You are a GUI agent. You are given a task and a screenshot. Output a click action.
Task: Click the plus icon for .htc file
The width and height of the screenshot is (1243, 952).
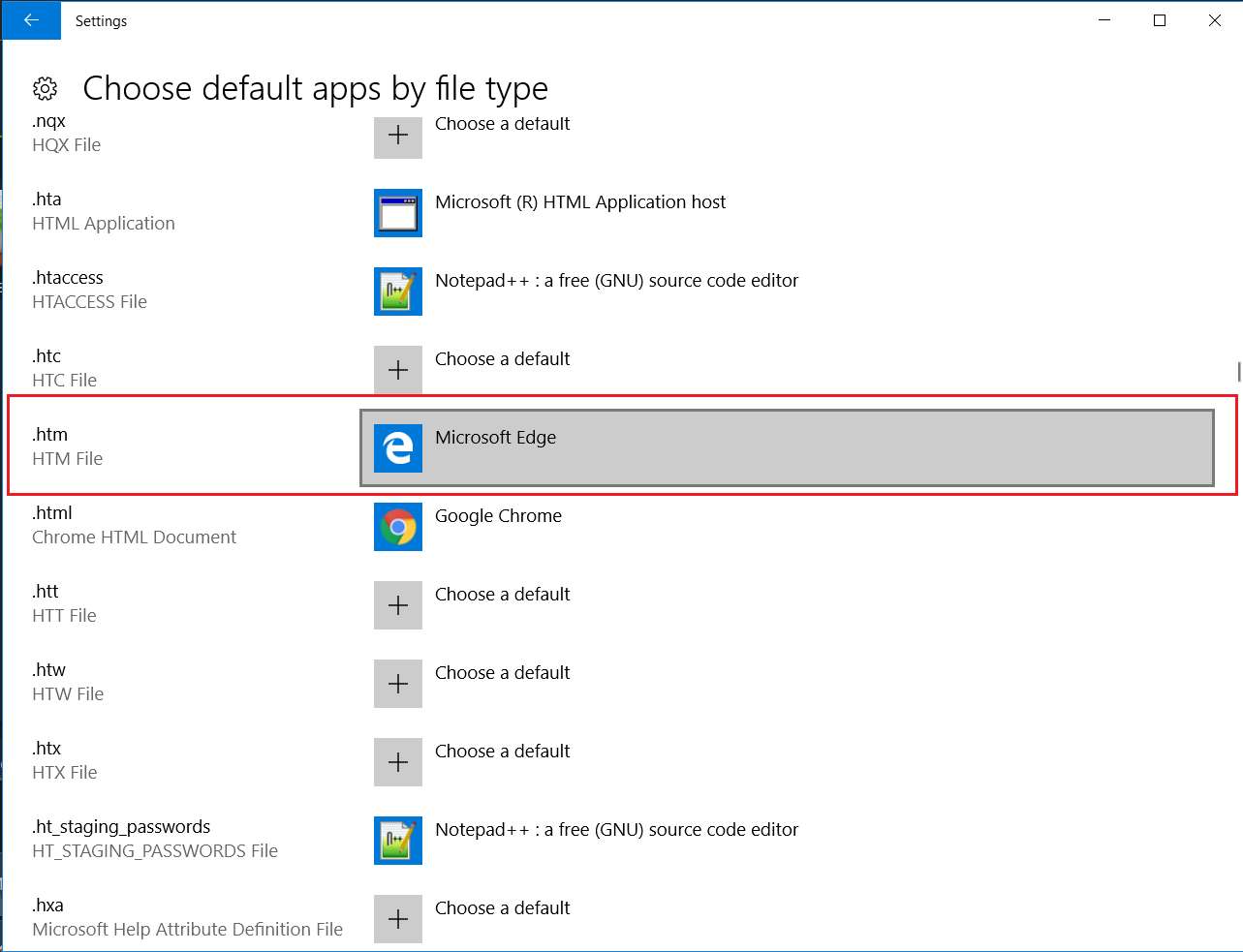click(398, 370)
